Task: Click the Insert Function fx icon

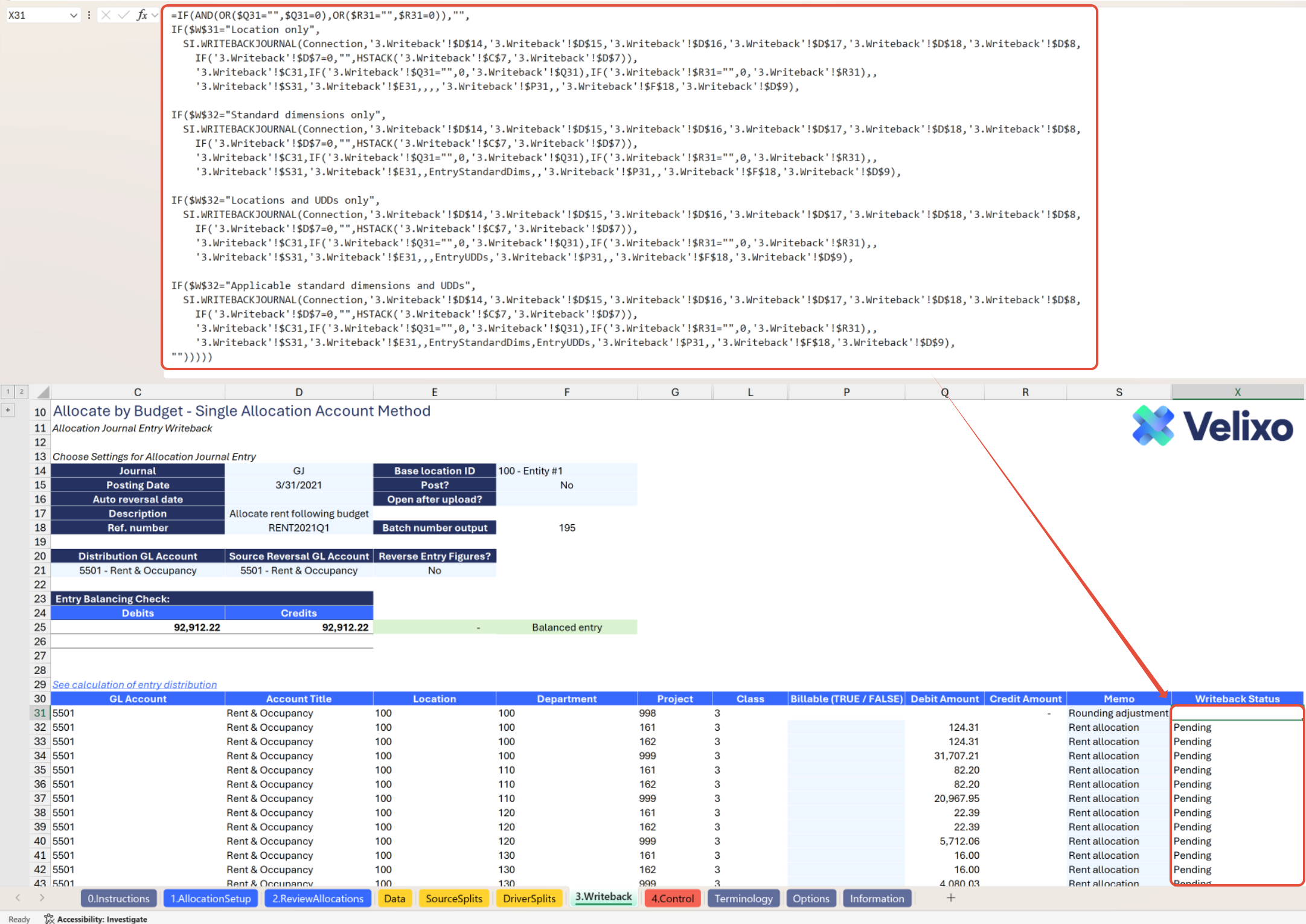Action: 142,15
